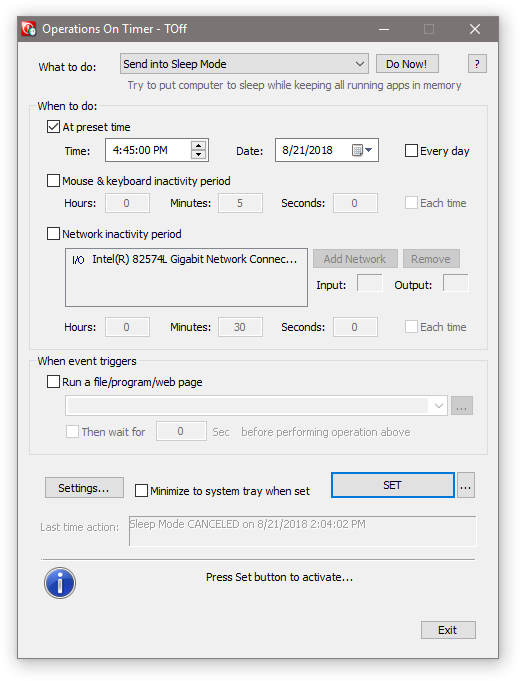The width and height of the screenshot is (520, 681).
Task: Open the Settings... dialog
Action: click(84, 488)
